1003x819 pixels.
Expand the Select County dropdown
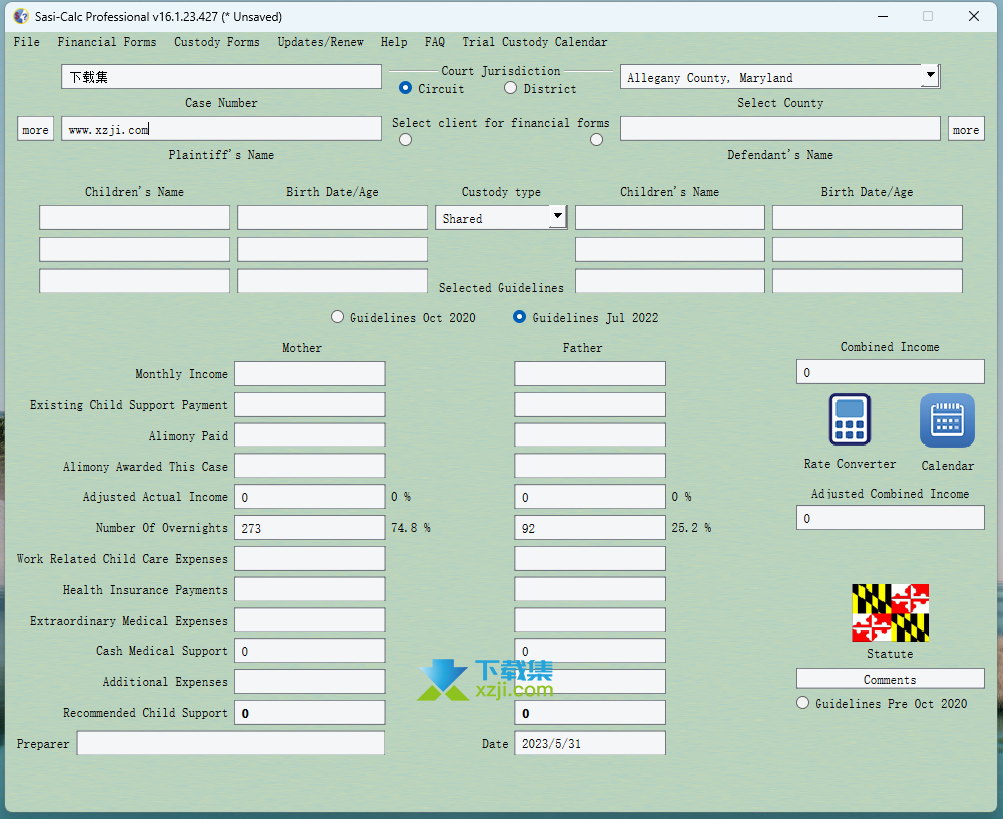coord(931,76)
